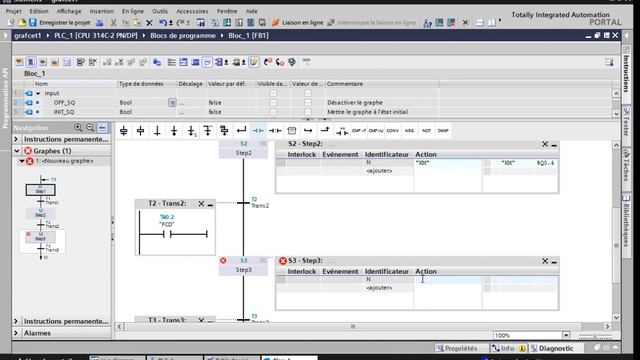Click the "FCD" contact in T2 - Trans2
The height and width of the screenshot is (360, 640).
click(x=167, y=234)
